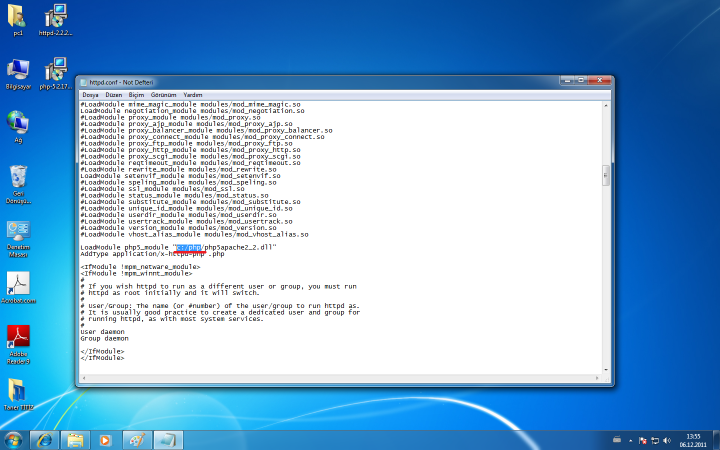Click the Windows Start button
720x450 pixels.
click(14, 439)
